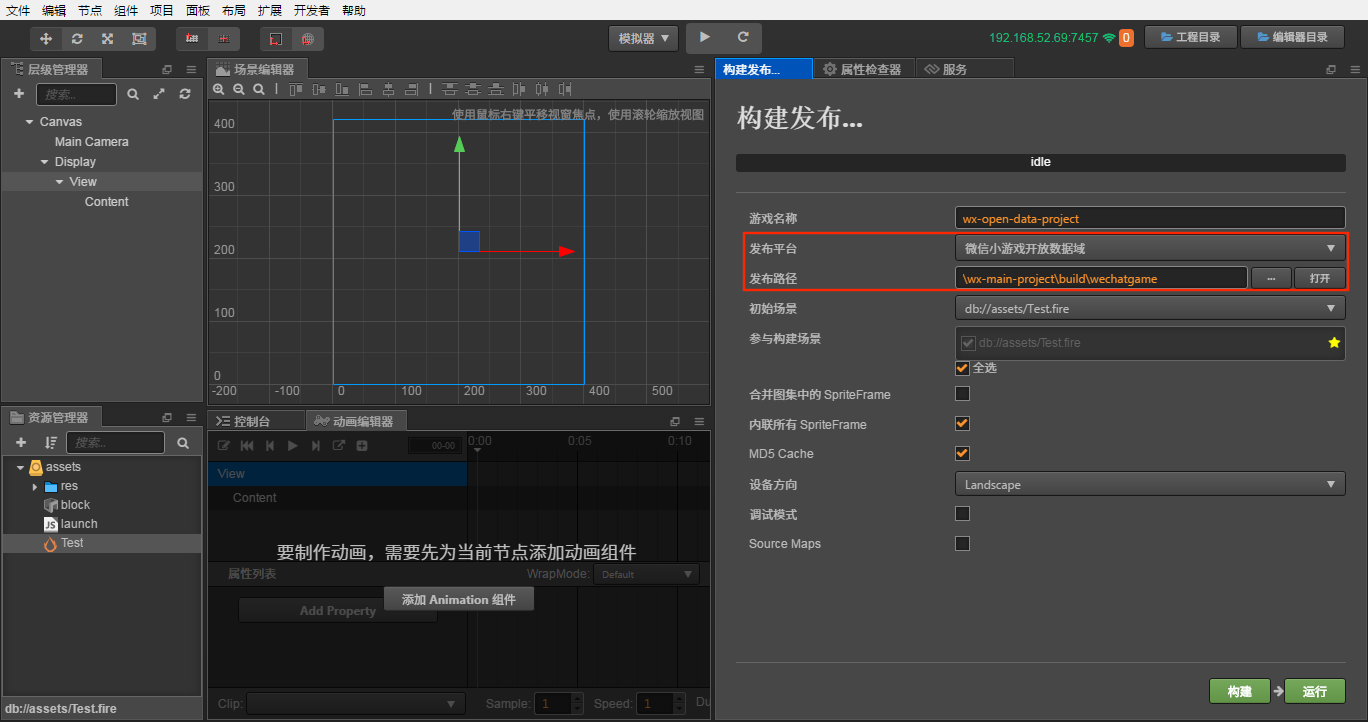The image size is (1368, 722).
Task: Uncheck the select all scenes checkbox
Action: click(x=963, y=368)
